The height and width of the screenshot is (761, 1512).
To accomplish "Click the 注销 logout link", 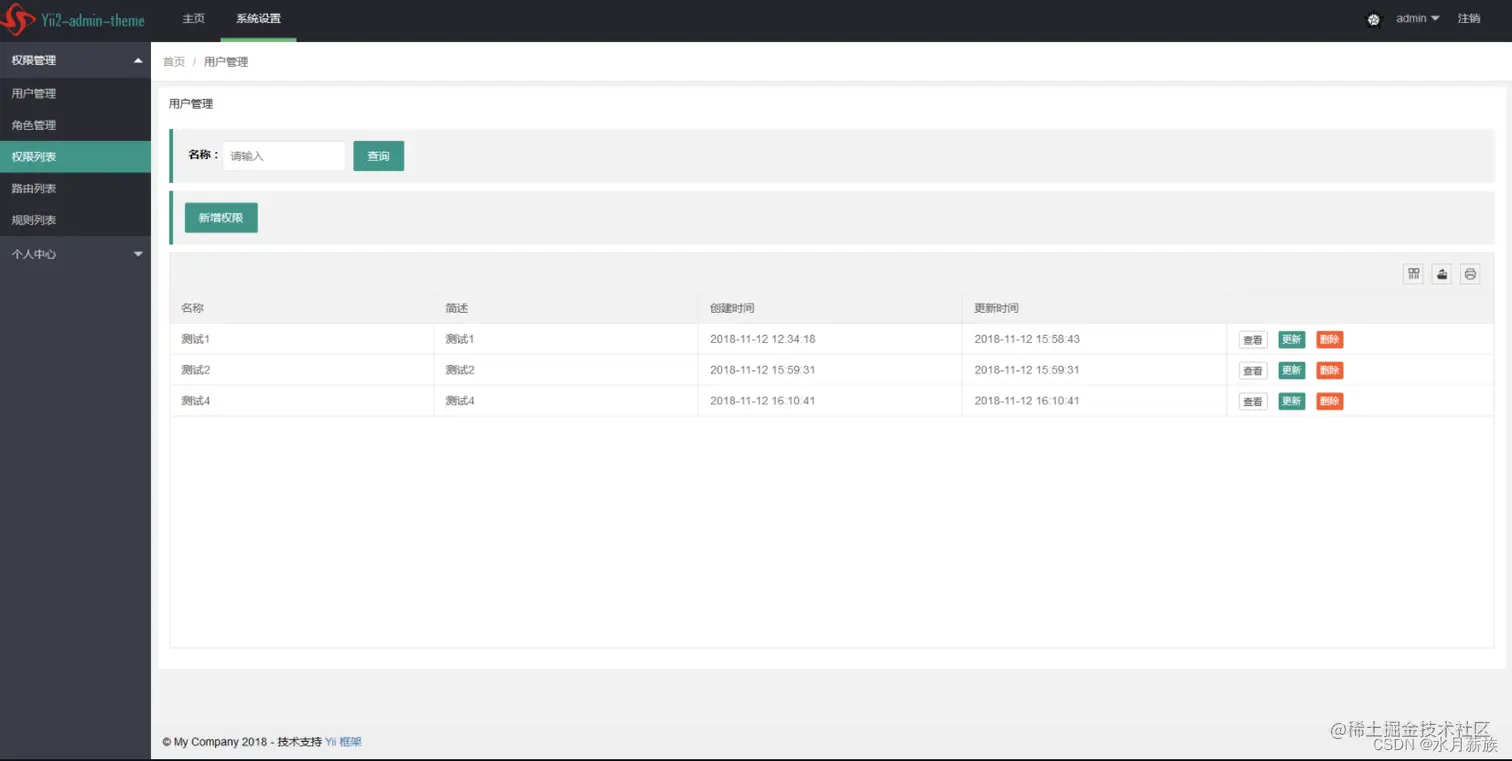I will click(x=1469, y=19).
